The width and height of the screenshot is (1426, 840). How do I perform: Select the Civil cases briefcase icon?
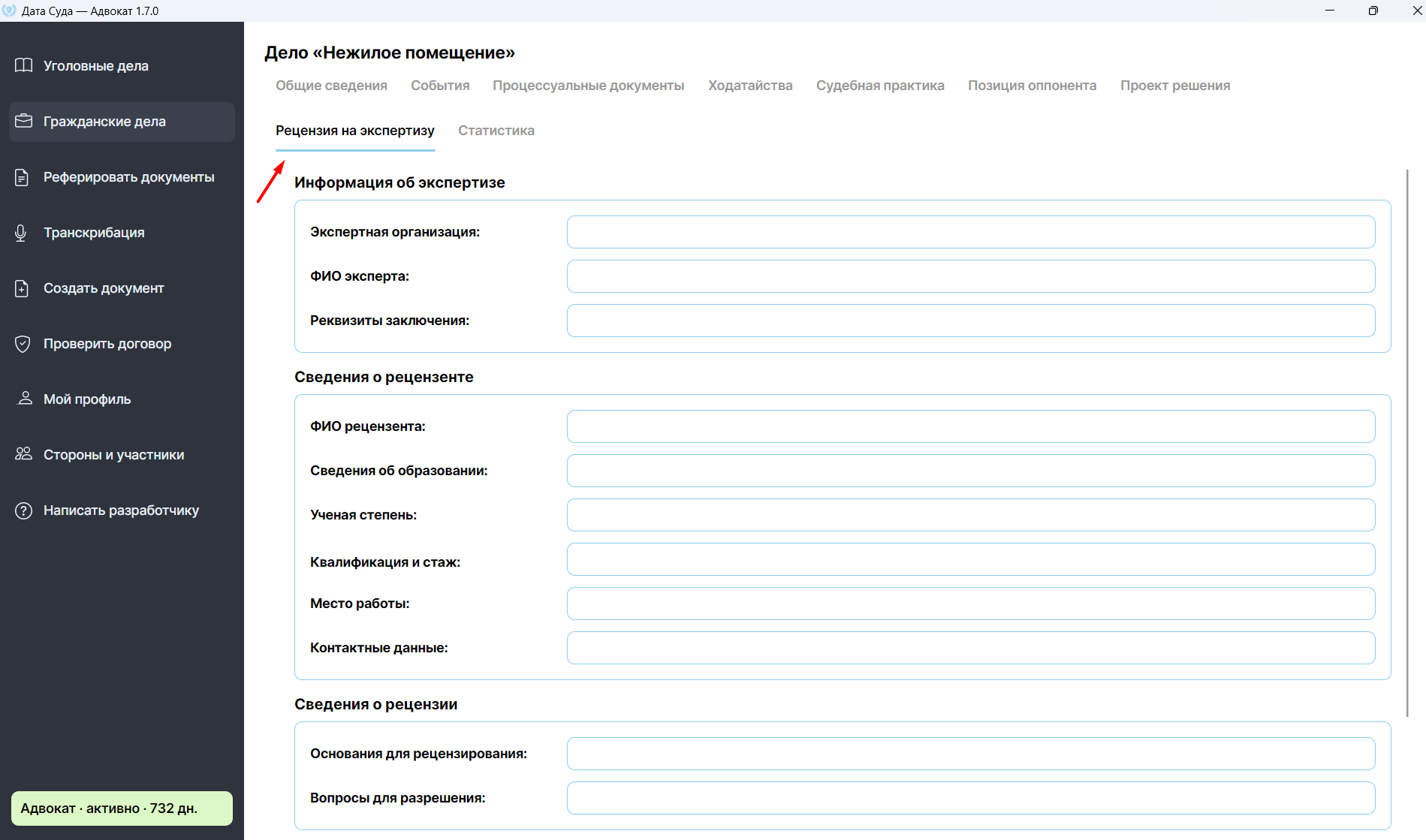coord(23,121)
